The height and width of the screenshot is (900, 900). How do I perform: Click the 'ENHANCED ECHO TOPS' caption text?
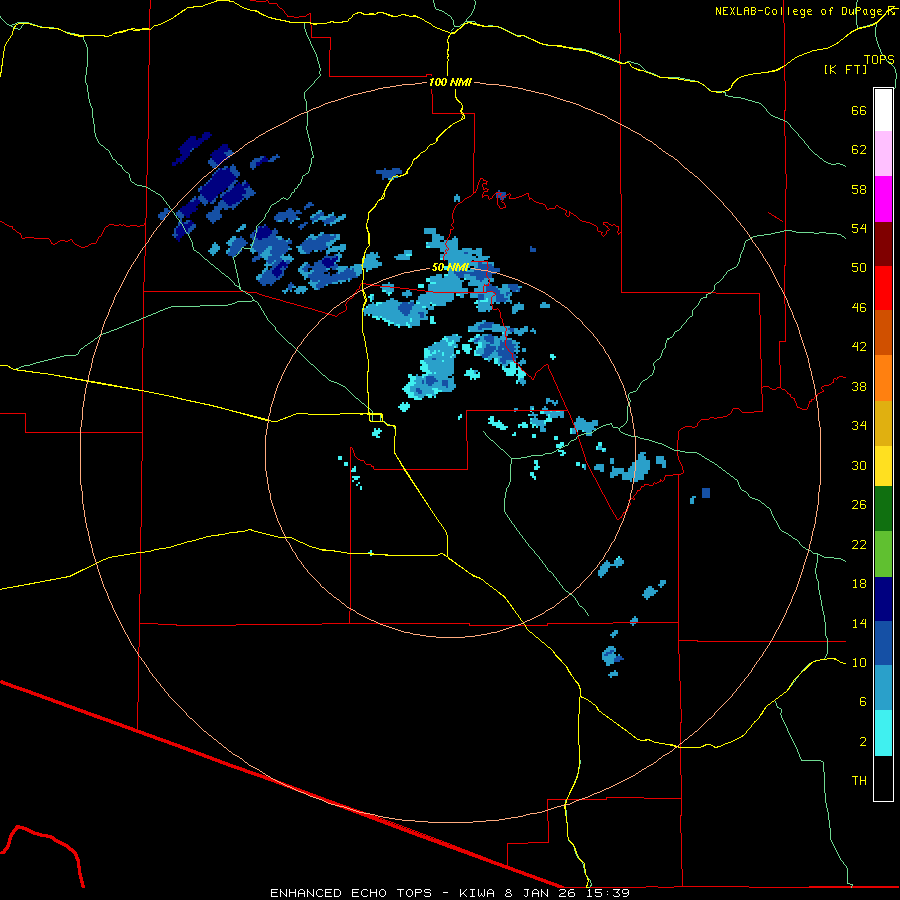point(351,893)
